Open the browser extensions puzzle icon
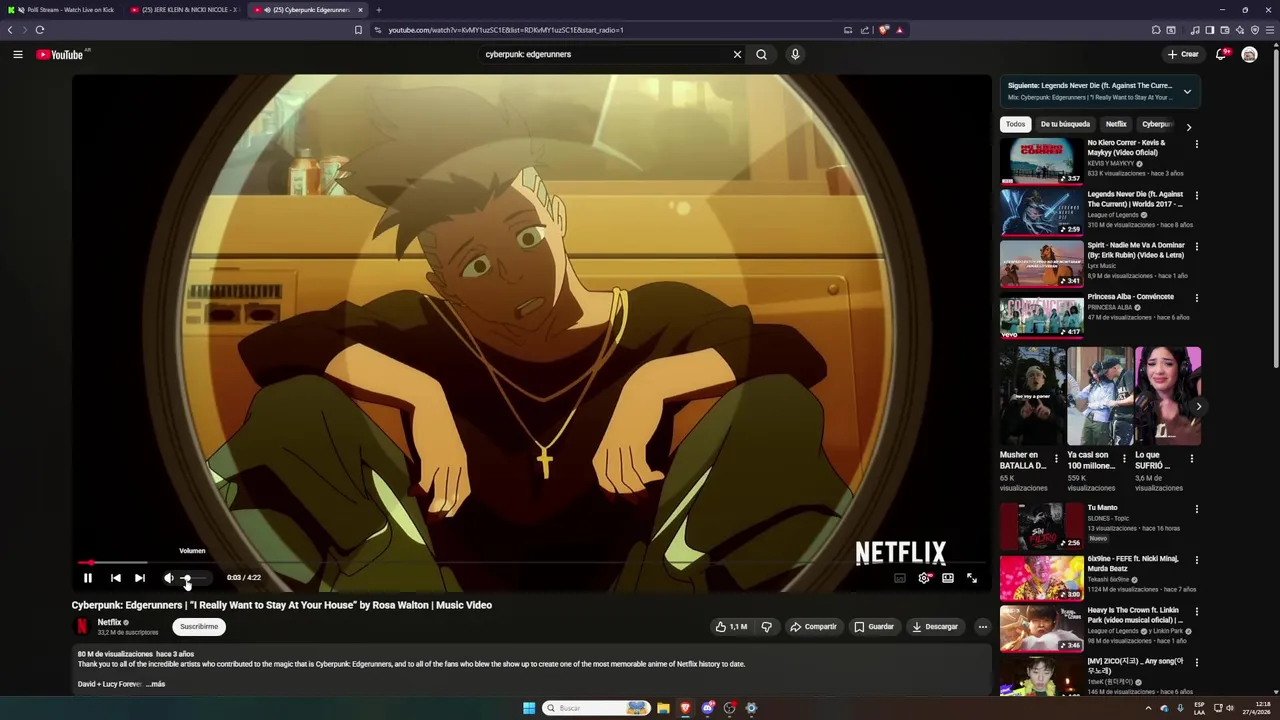This screenshot has height=720, width=1280. (1156, 30)
